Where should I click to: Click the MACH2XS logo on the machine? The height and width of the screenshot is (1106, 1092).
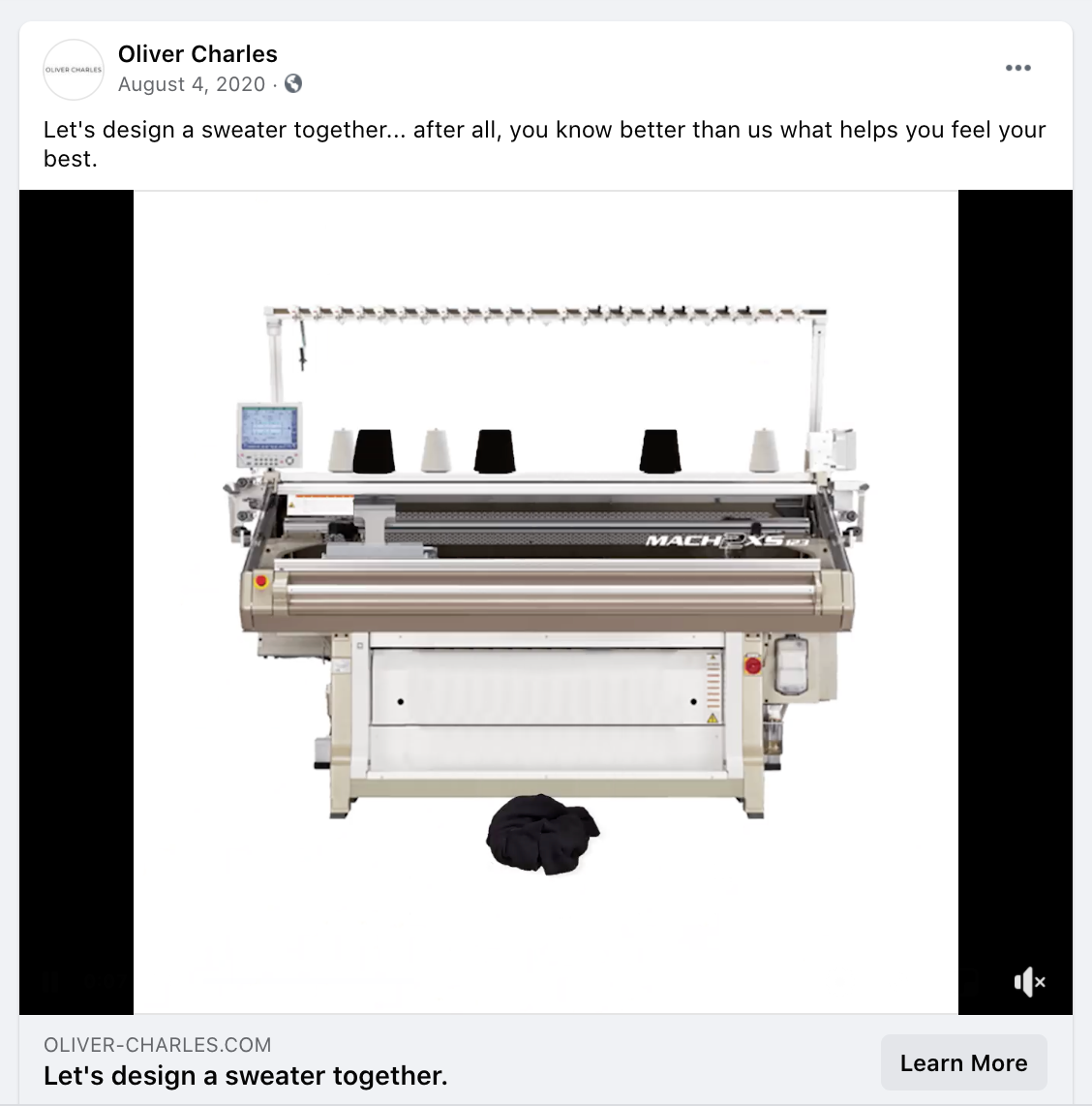pyautogui.click(x=727, y=541)
